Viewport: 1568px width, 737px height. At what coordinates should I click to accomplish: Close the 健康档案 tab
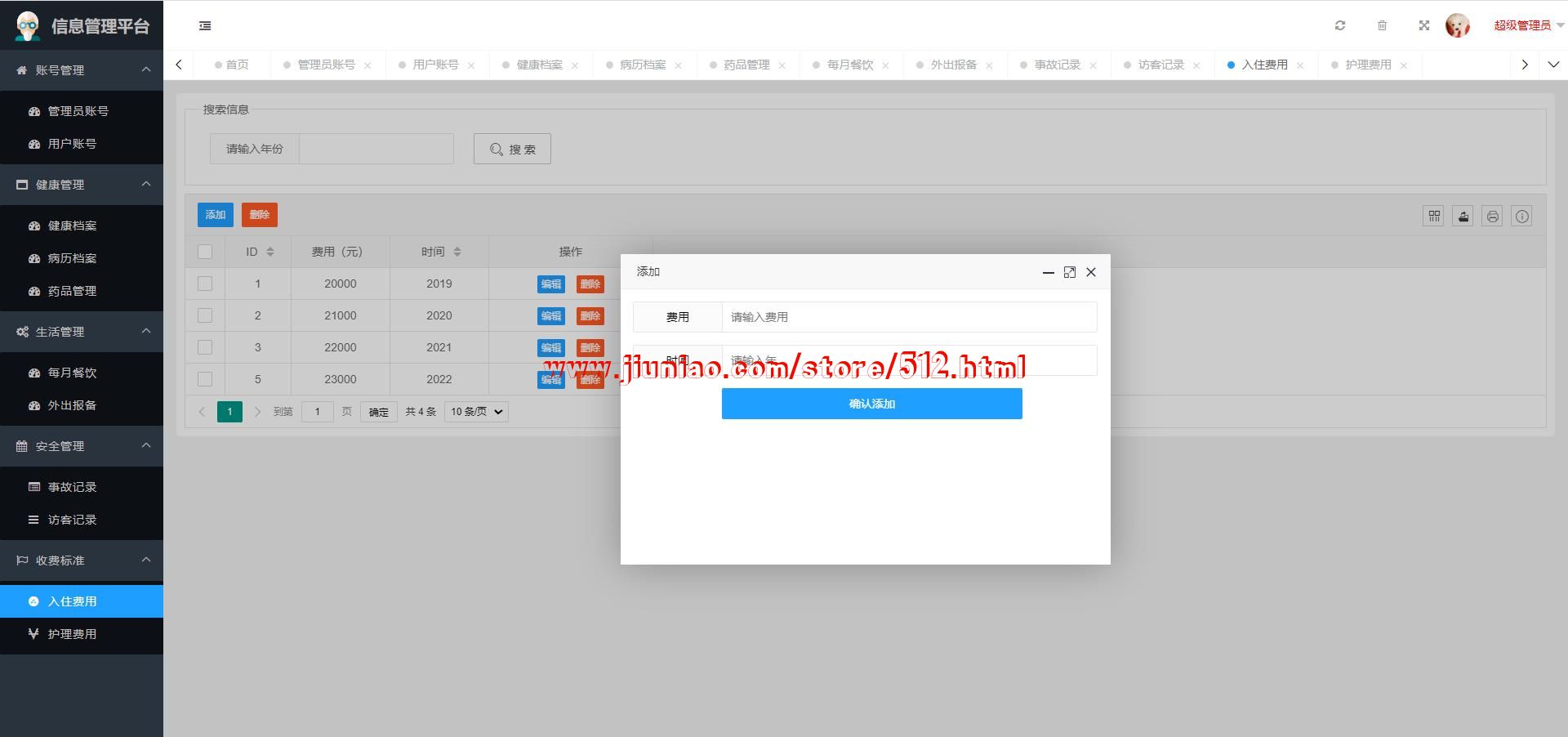pyautogui.click(x=575, y=65)
